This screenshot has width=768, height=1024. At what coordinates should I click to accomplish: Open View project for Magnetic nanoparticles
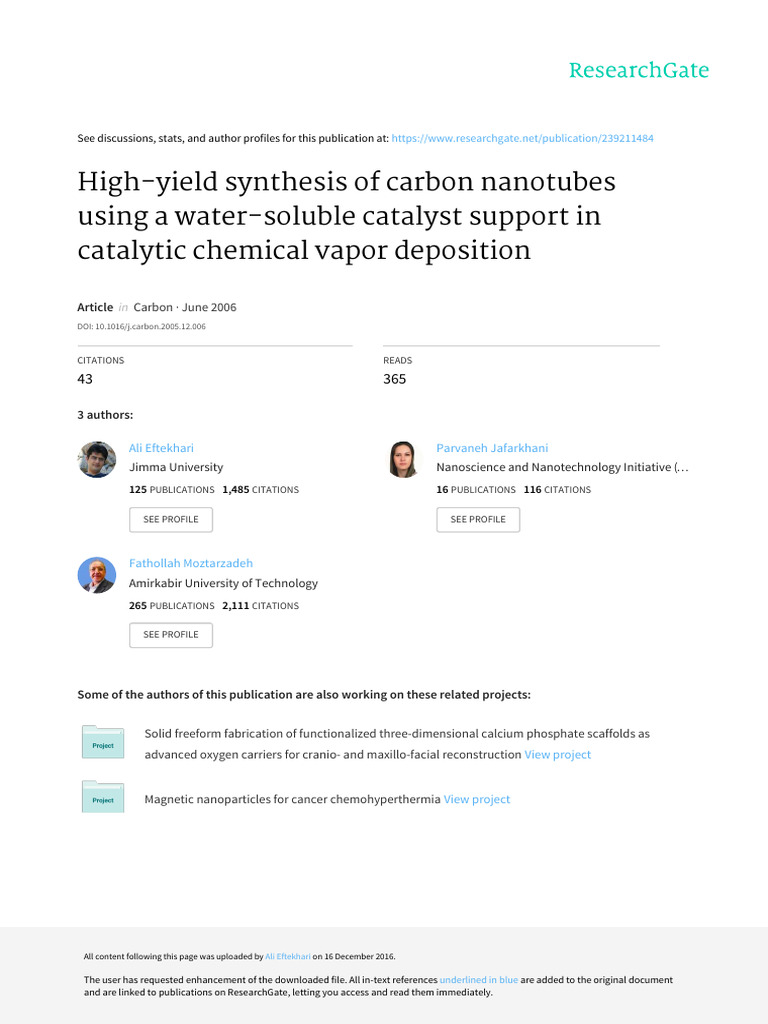tap(476, 800)
